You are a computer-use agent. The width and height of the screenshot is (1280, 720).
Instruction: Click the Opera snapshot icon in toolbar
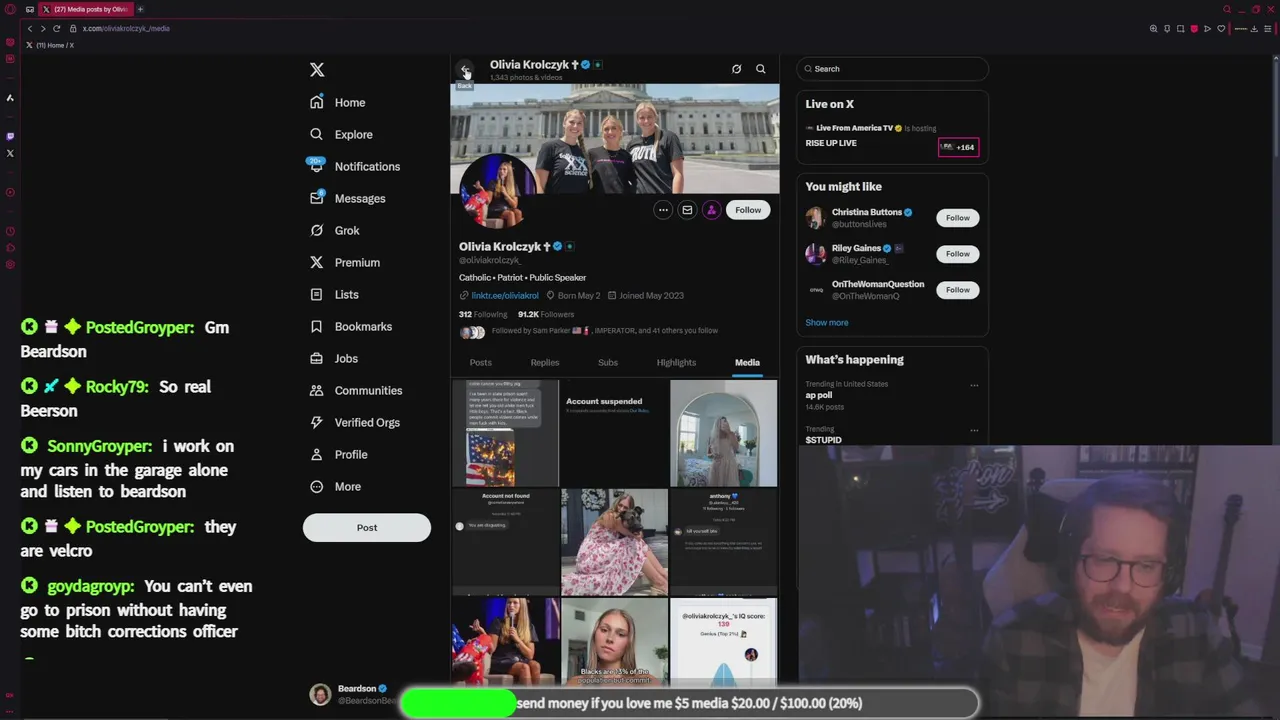[x=1180, y=28]
